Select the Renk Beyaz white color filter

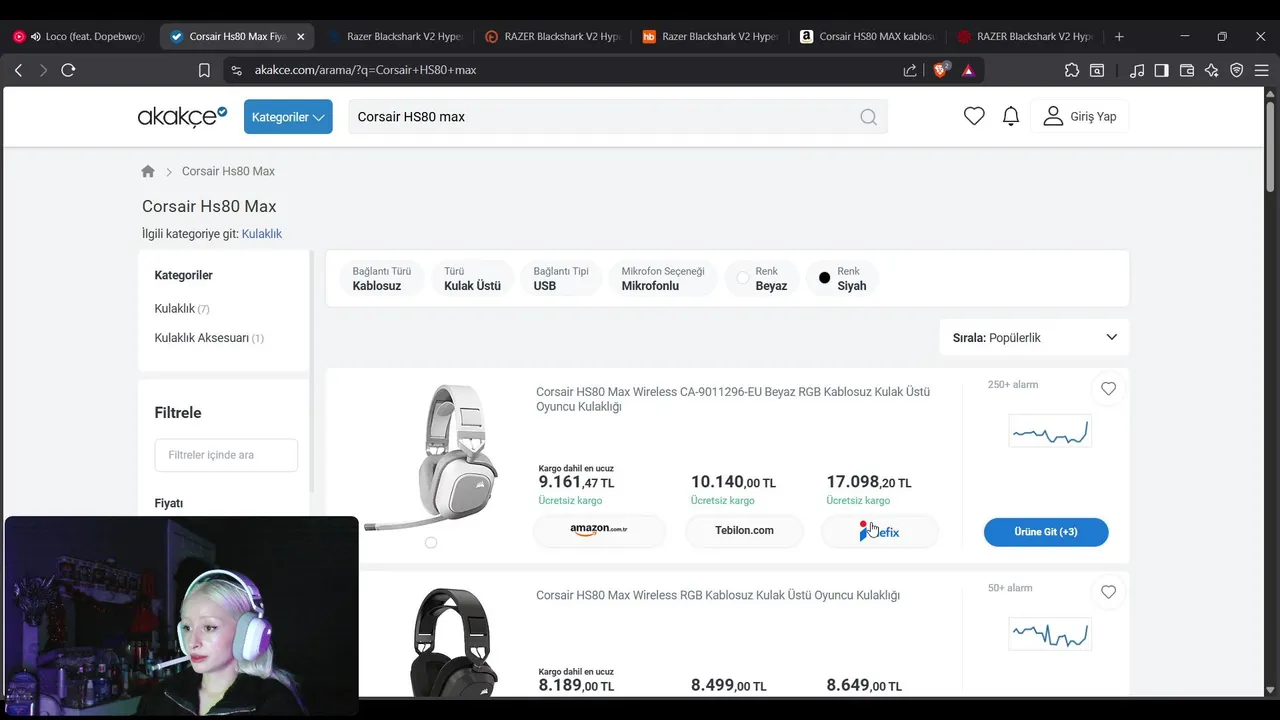coord(762,278)
